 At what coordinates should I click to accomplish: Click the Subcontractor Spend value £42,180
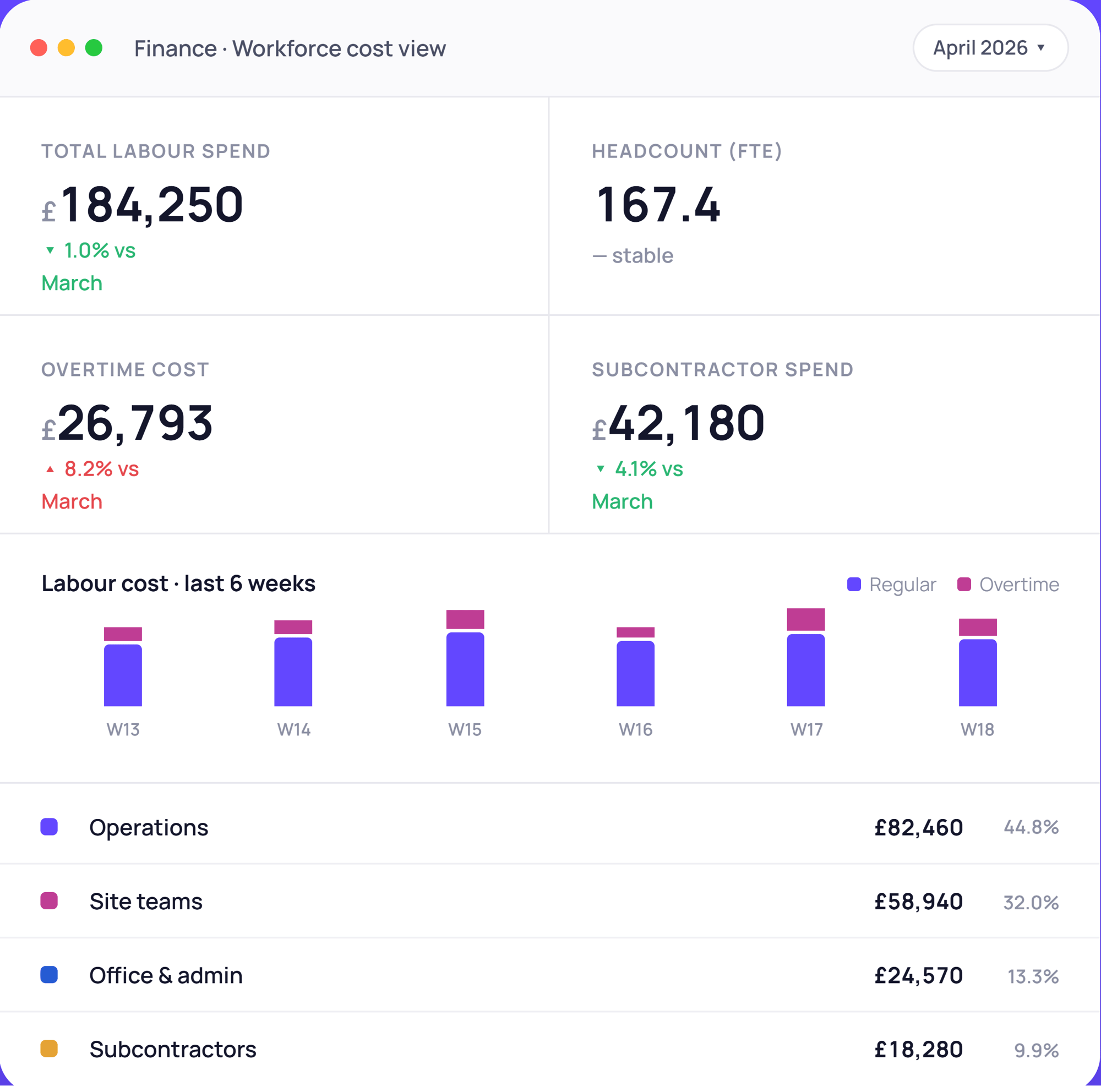click(678, 423)
